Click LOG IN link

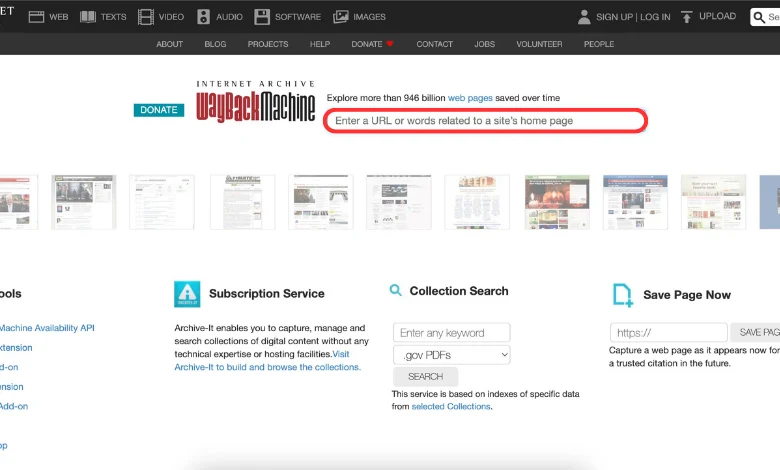(x=655, y=17)
